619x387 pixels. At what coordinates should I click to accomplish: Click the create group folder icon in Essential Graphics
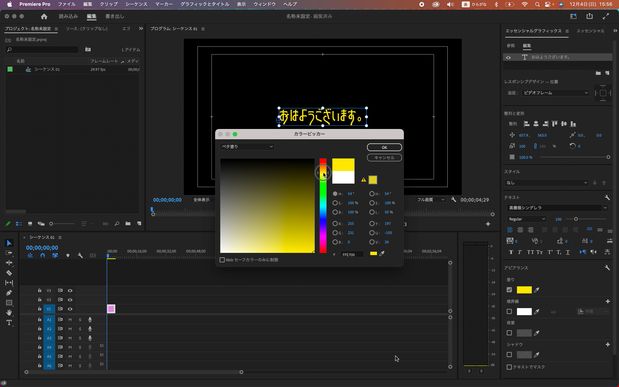(x=598, y=73)
